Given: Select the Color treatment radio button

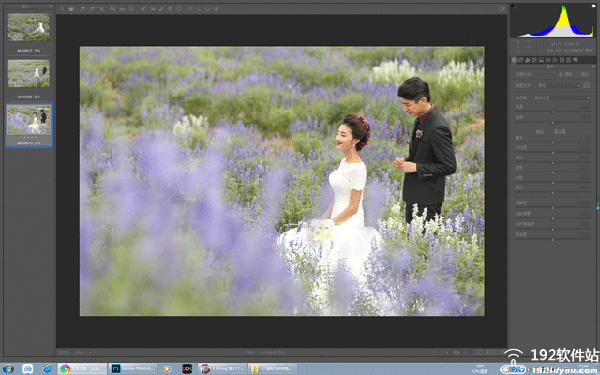Looking at the screenshot, I should pos(561,75).
